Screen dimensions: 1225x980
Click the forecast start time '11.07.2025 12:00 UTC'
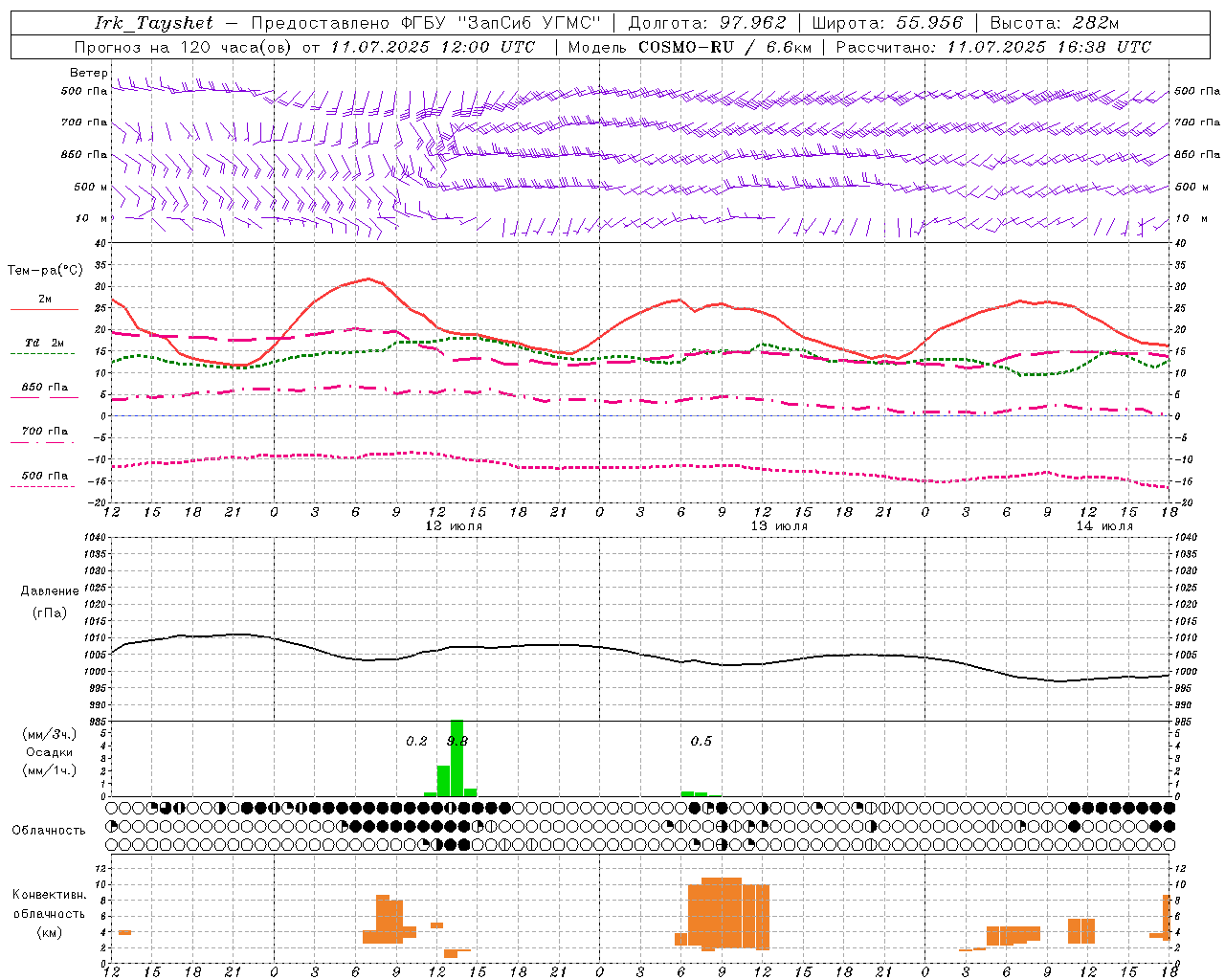[x=433, y=47]
